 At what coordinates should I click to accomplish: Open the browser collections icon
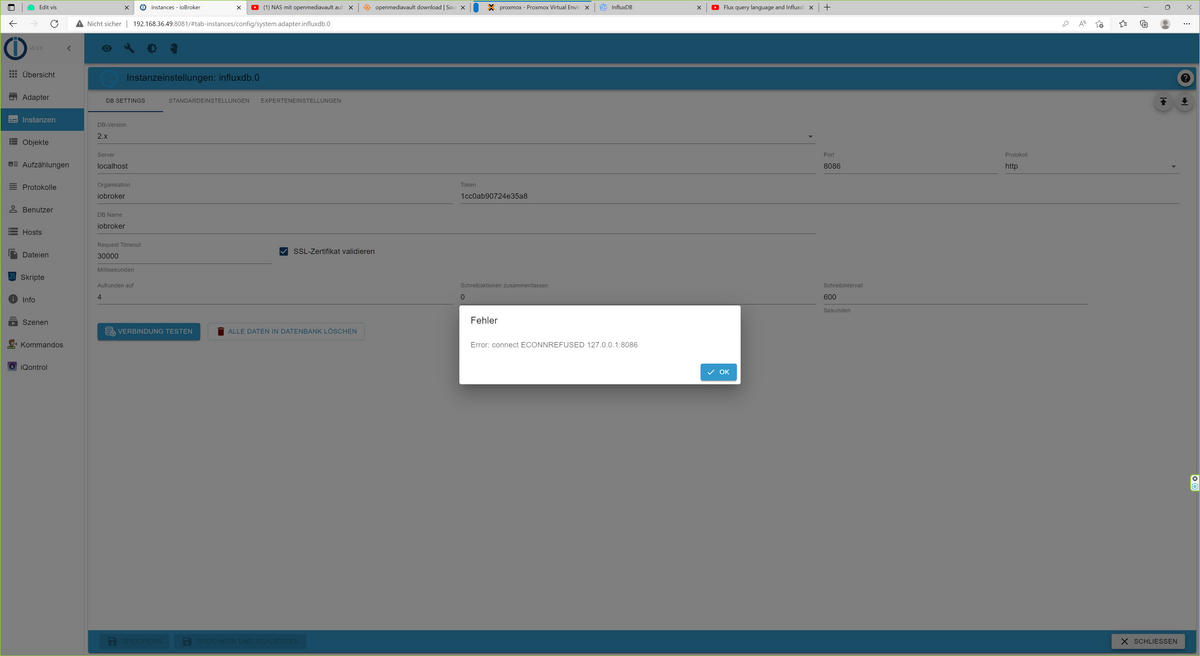[1143, 23]
